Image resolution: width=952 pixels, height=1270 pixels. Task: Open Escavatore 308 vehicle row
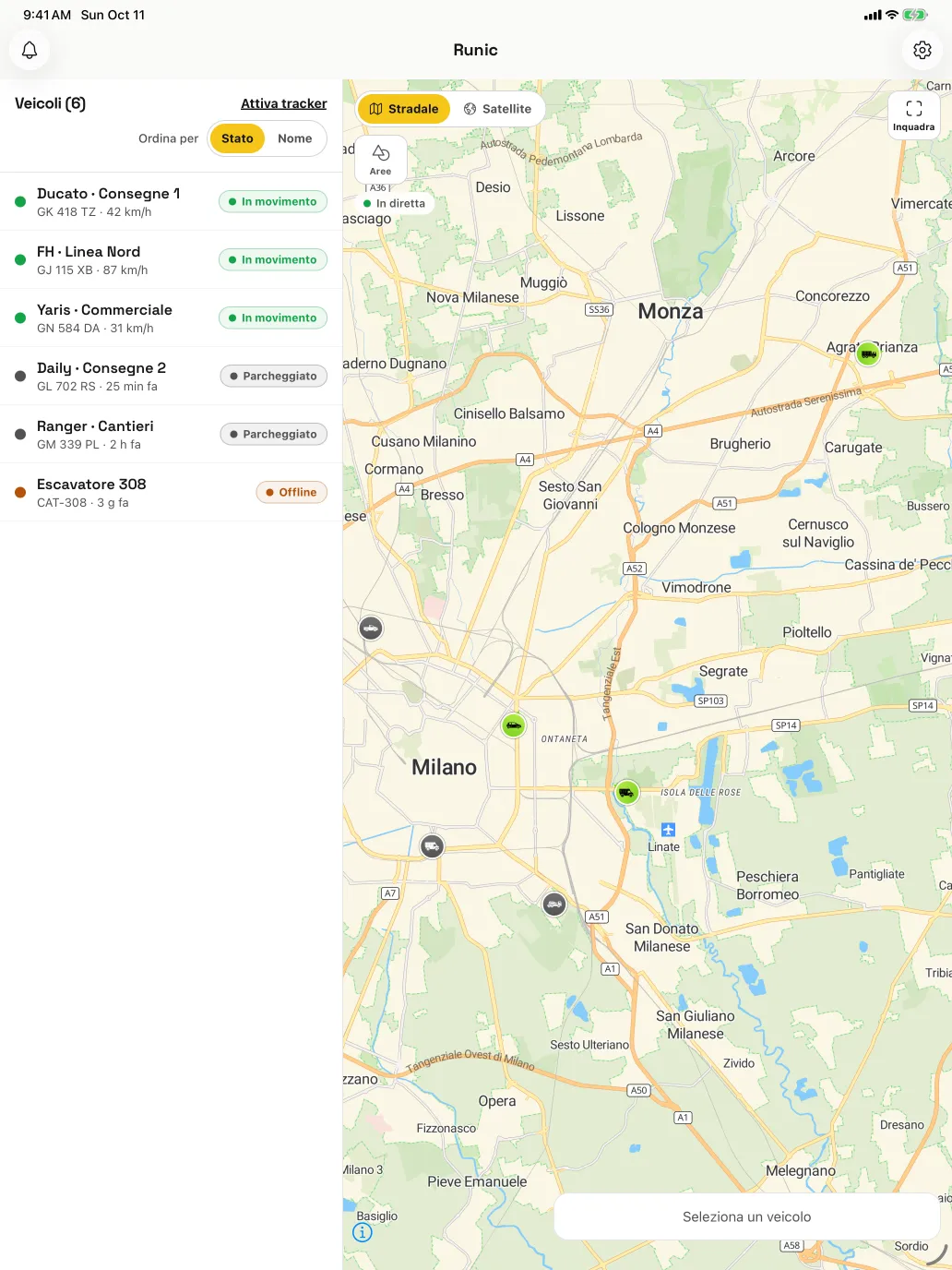(171, 493)
